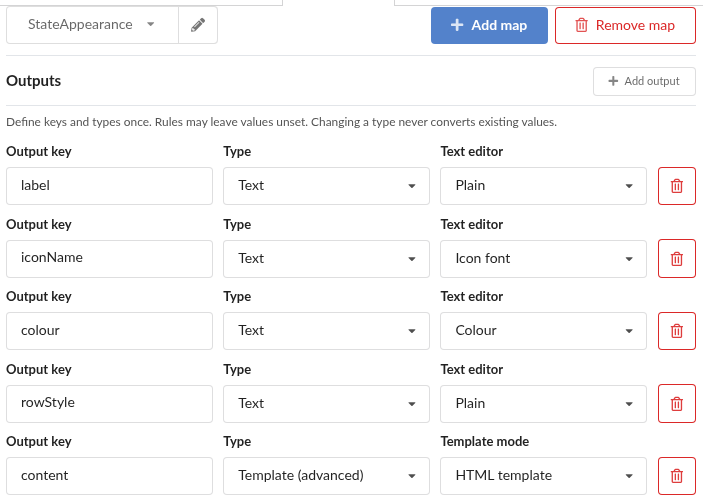Delete the colour output row
This screenshot has width=703, height=502.
[x=677, y=331]
